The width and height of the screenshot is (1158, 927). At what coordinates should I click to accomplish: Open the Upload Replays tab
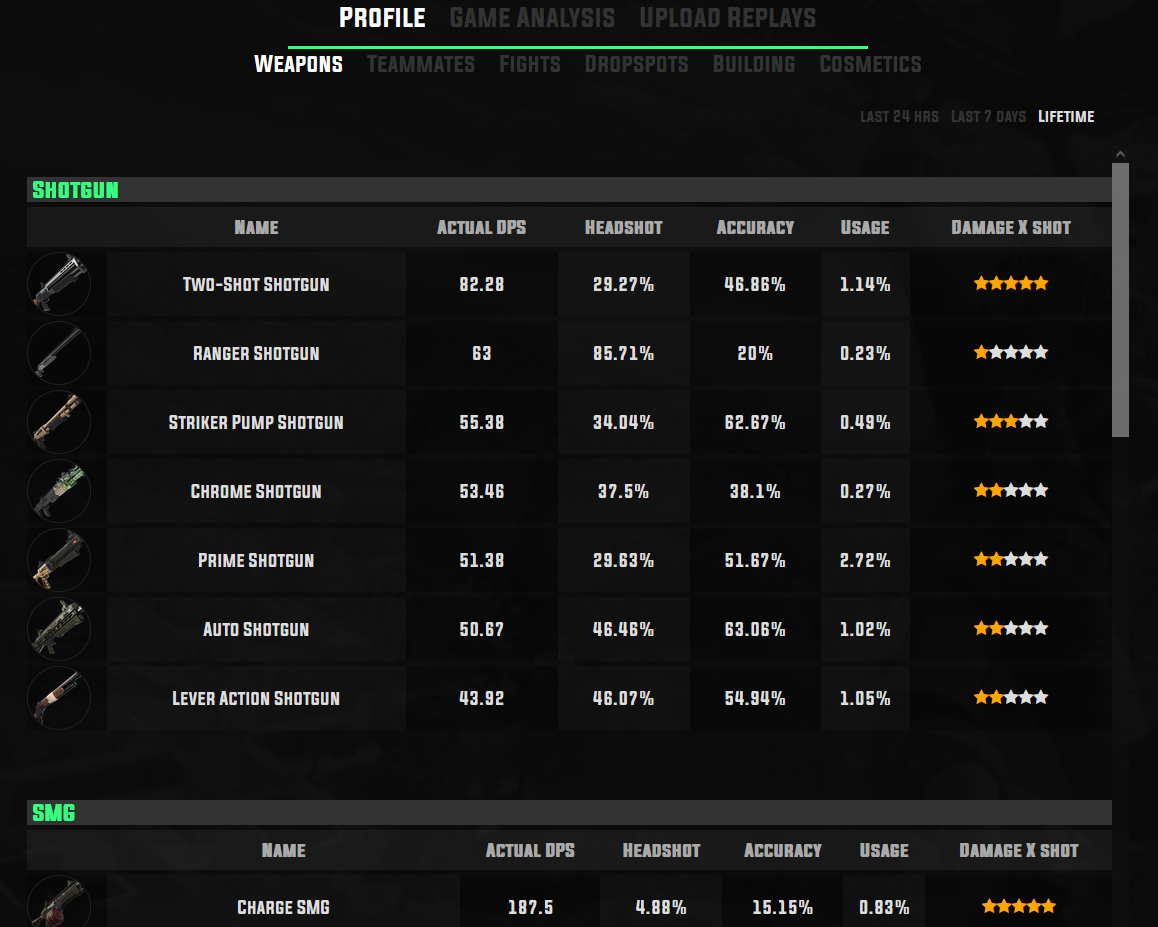(x=727, y=18)
